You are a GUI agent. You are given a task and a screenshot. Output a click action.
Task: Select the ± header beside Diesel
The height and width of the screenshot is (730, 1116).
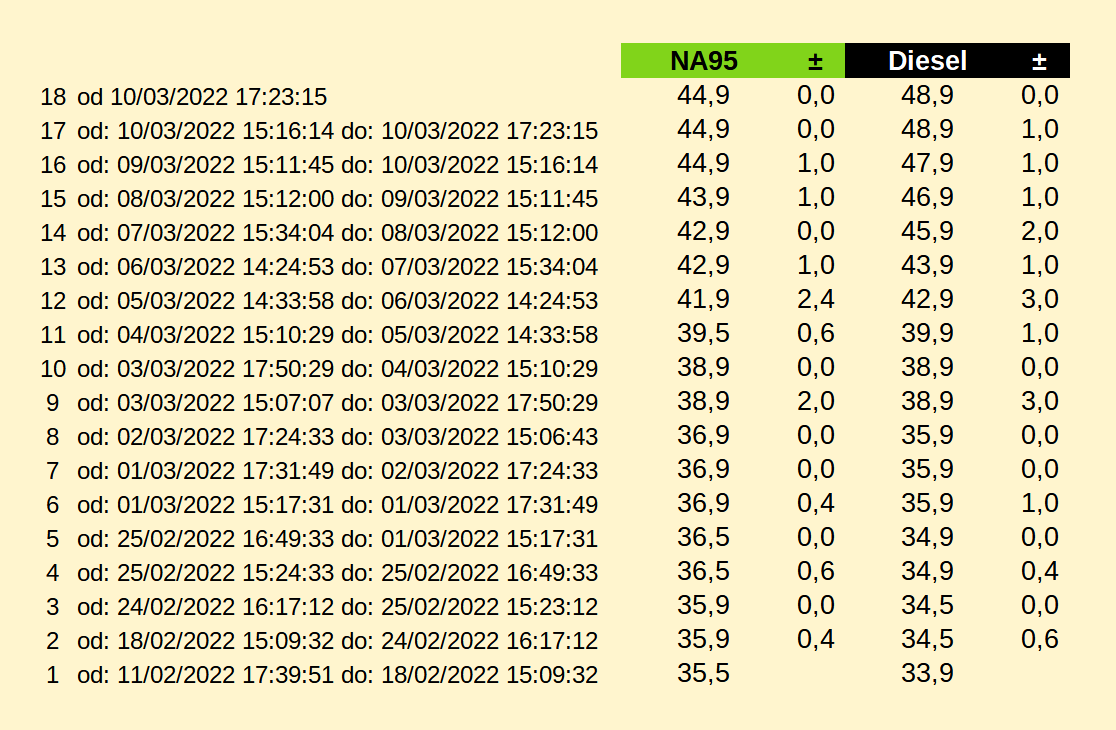1039,61
